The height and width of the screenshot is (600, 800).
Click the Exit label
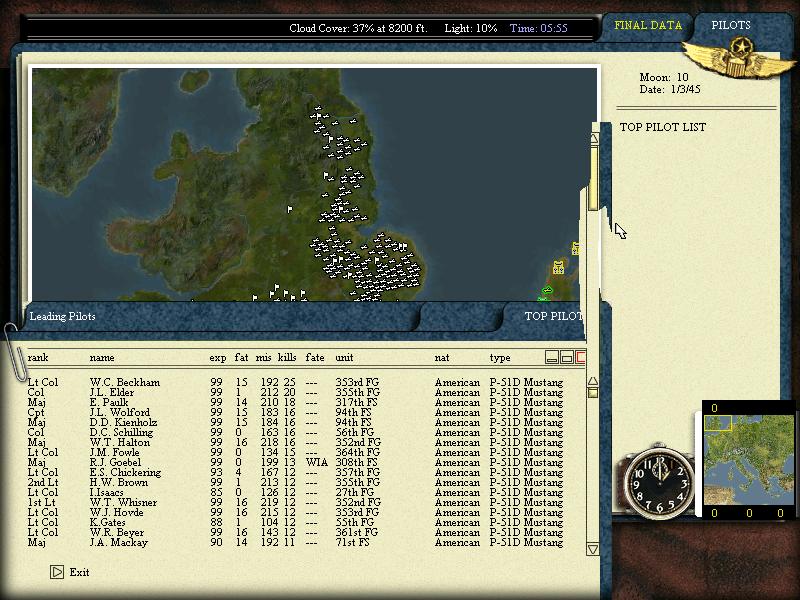pyautogui.click(x=79, y=572)
